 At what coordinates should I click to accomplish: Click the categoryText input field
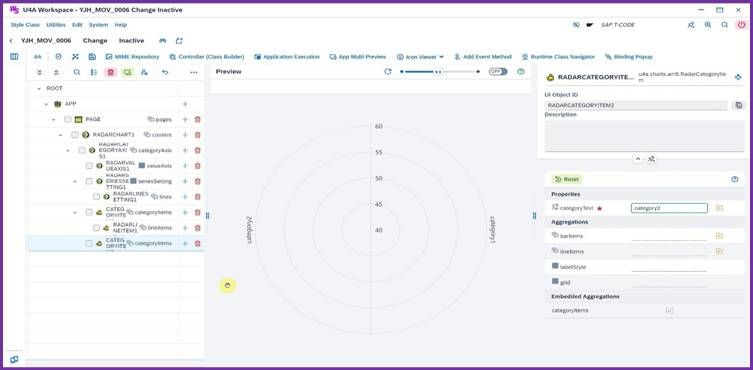pos(669,208)
